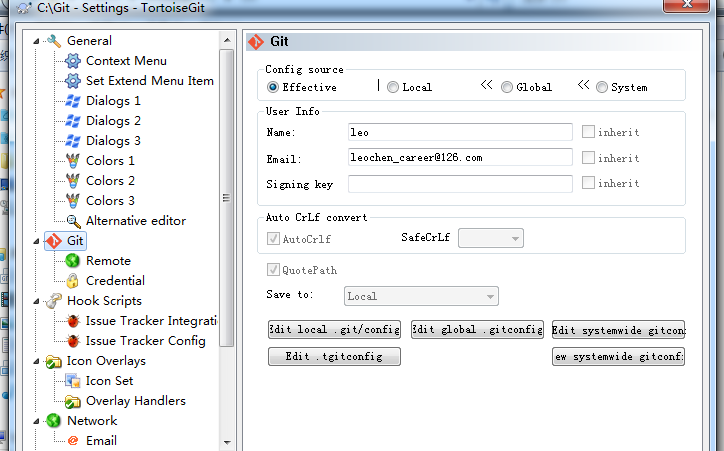
Task: Click the General wrench icon in tree
Action: [54, 41]
